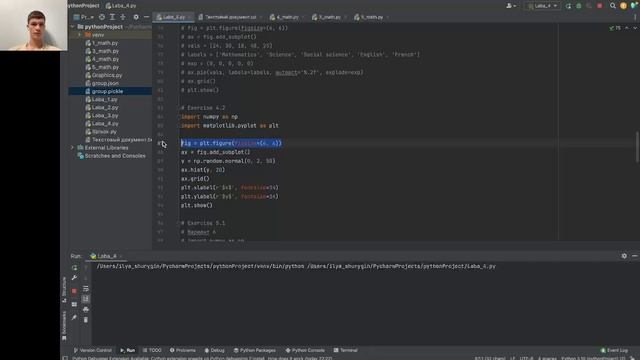Click the Laba_4 tab in Run panel
The image size is (640, 360).
point(107,256)
